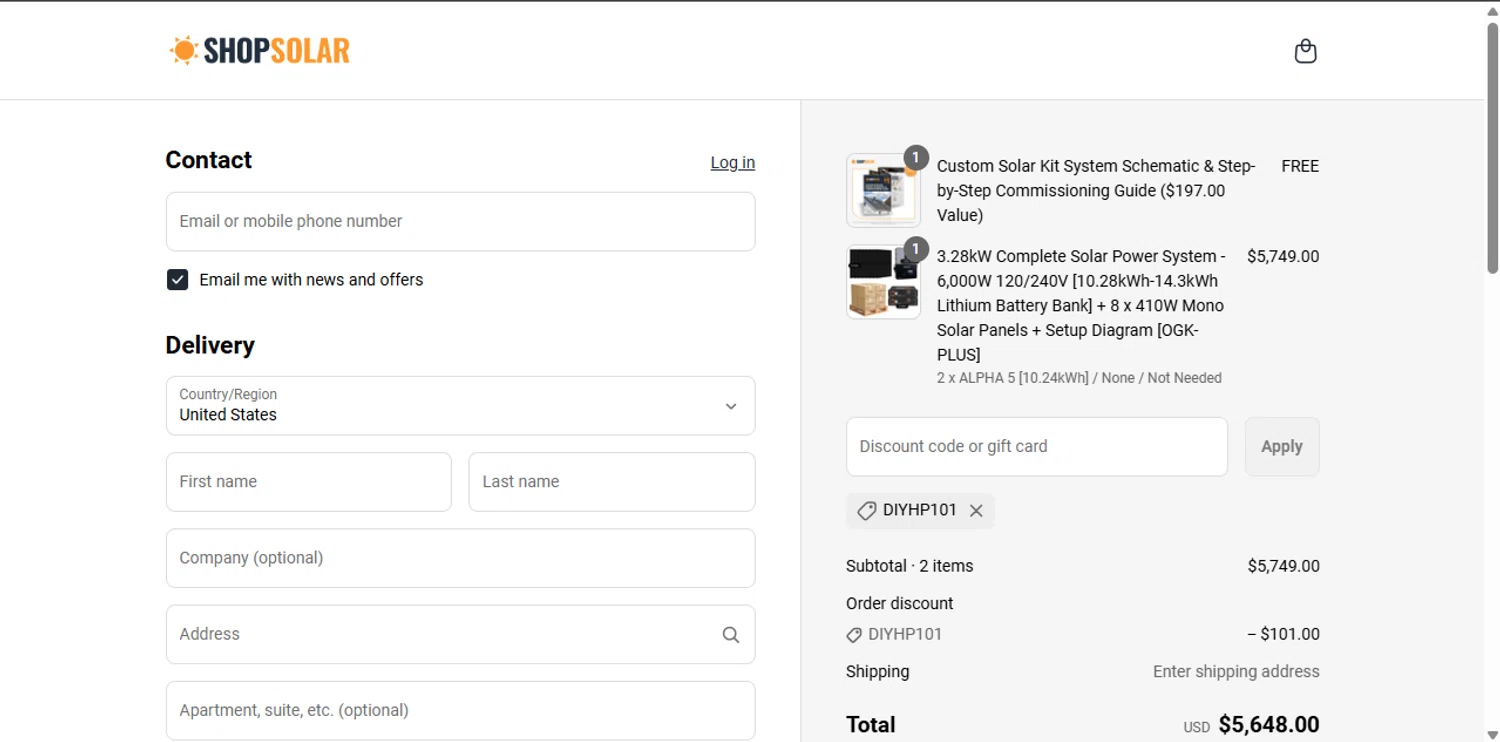Click the address search magnifier icon
1500x742 pixels.
click(731, 634)
